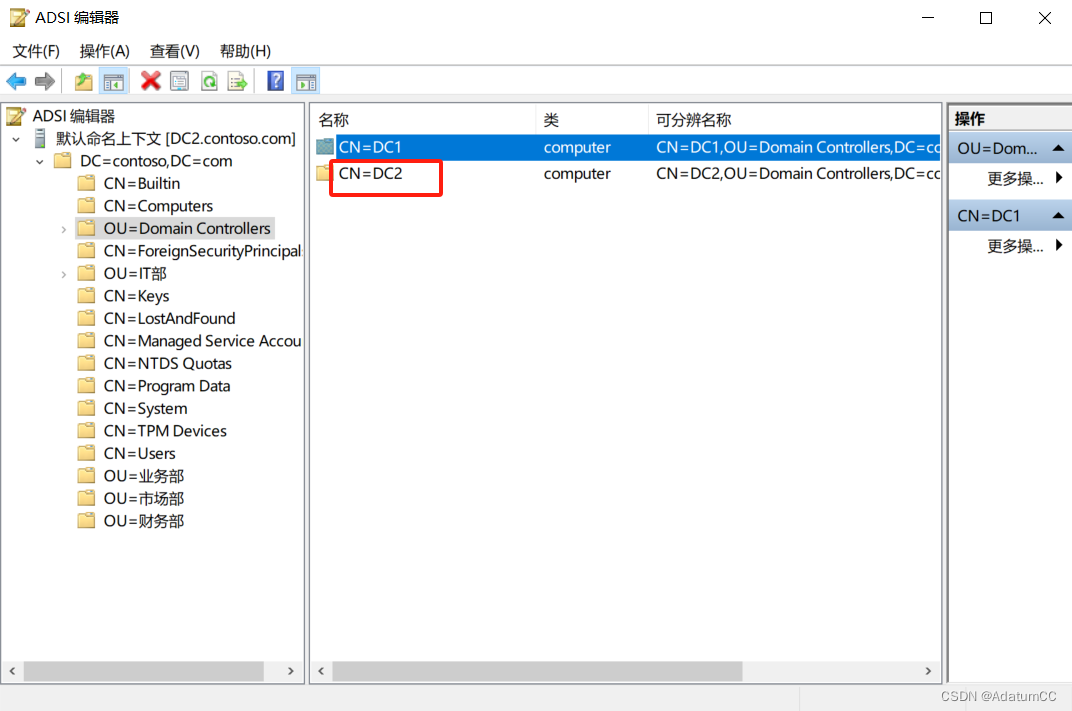Delete selected object with red X icon
The height and width of the screenshot is (711, 1072).
[x=150, y=81]
